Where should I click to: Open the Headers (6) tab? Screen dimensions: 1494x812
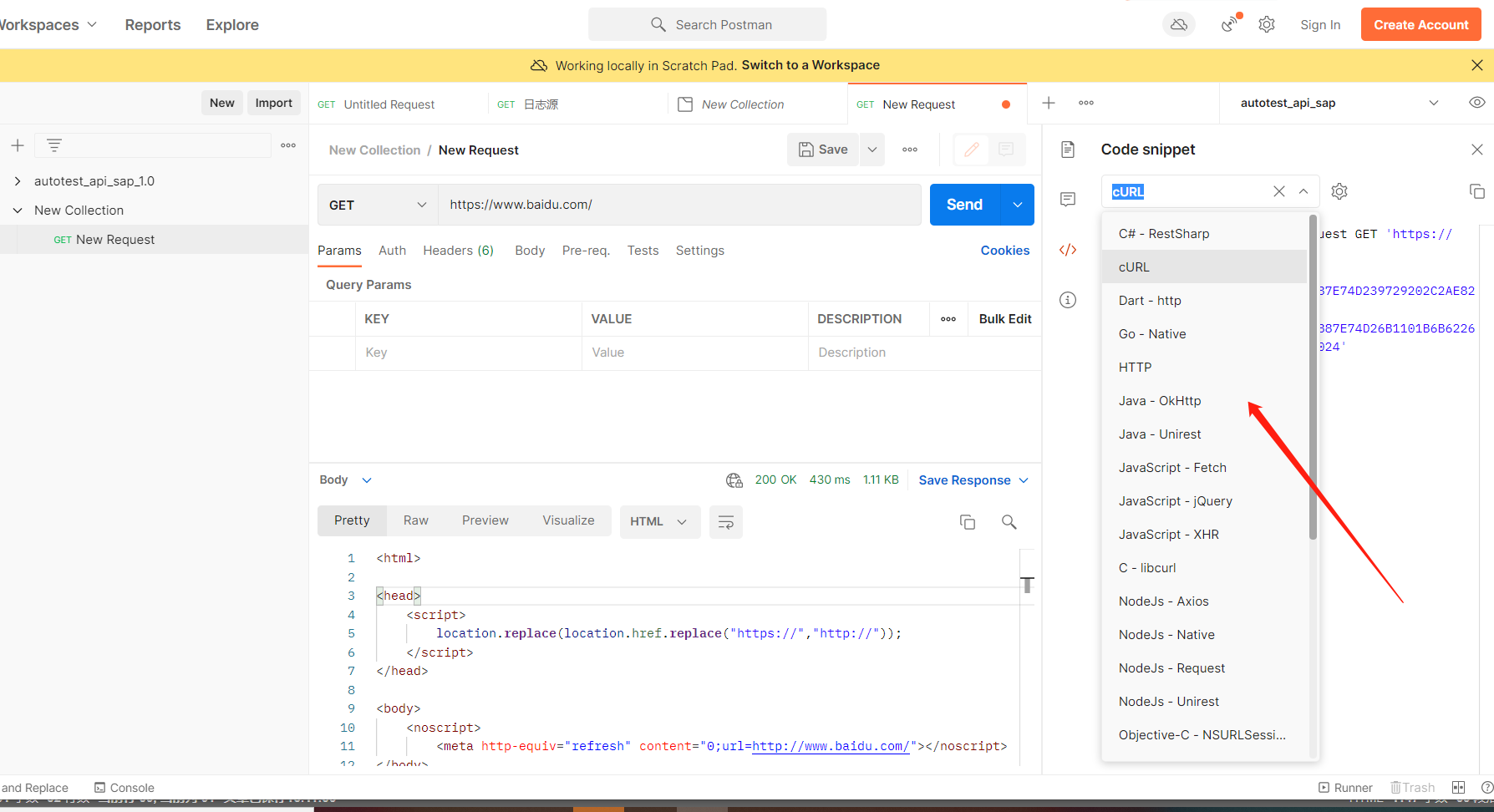click(458, 251)
